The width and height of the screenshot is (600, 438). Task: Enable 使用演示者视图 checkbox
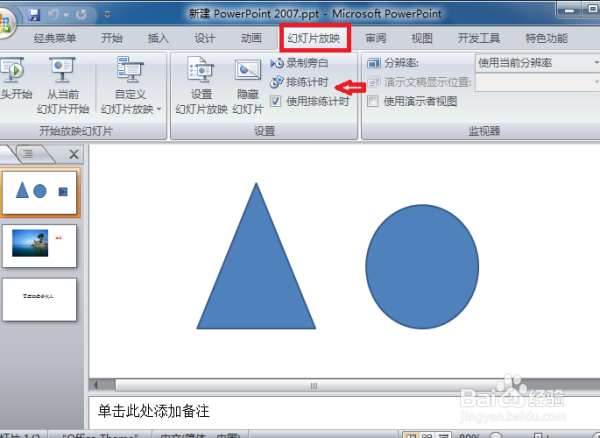pyautogui.click(x=373, y=101)
